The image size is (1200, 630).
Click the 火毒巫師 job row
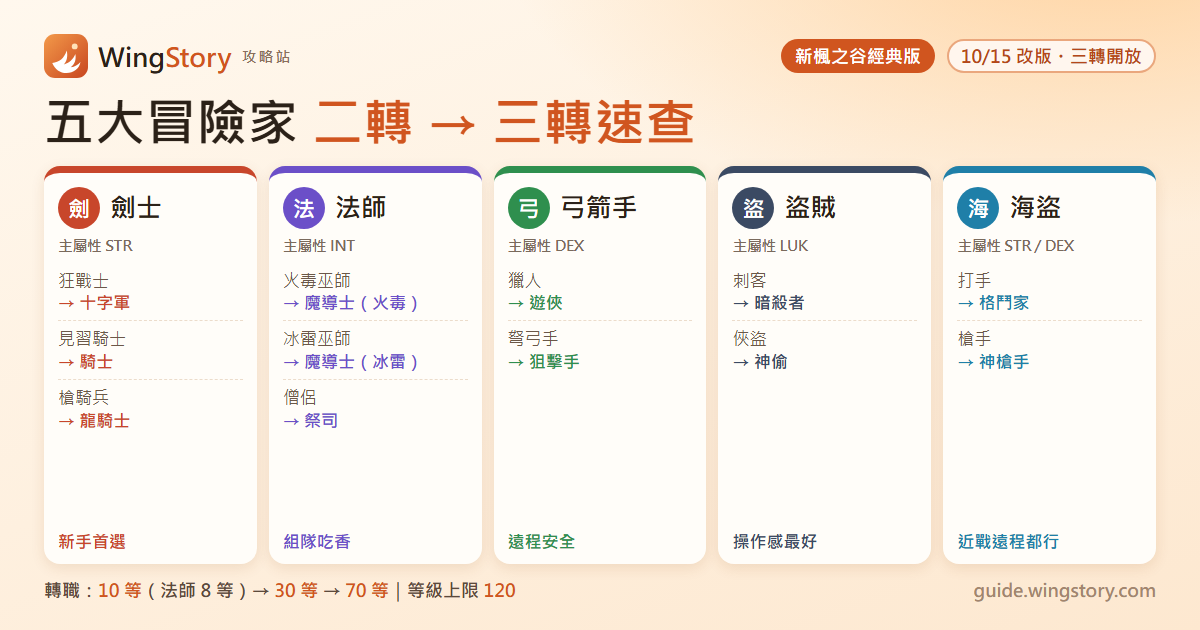pos(317,281)
